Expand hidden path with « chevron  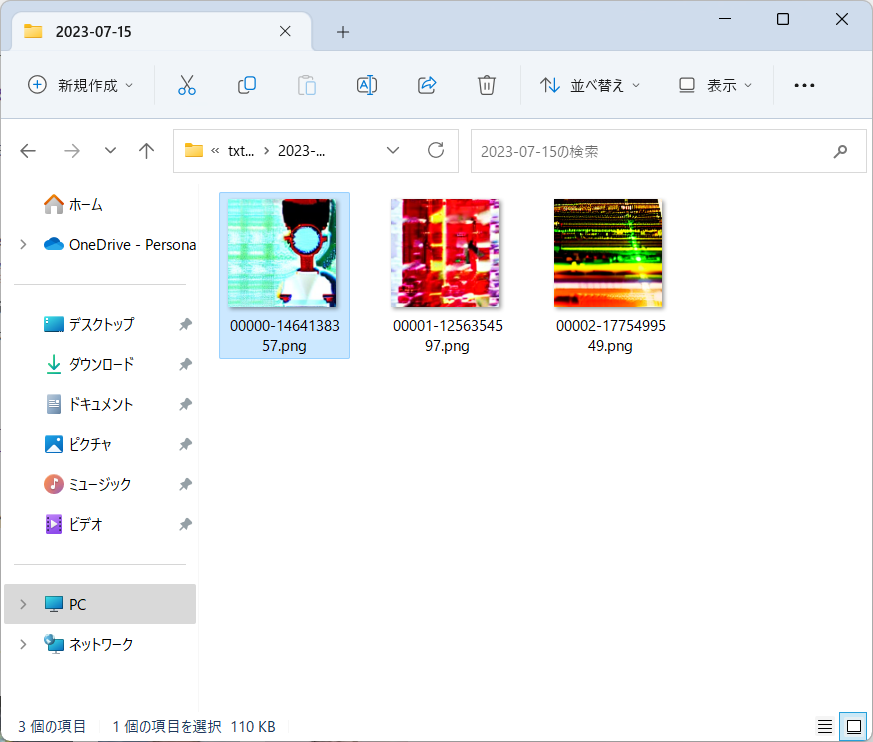[x=215, y=151]
